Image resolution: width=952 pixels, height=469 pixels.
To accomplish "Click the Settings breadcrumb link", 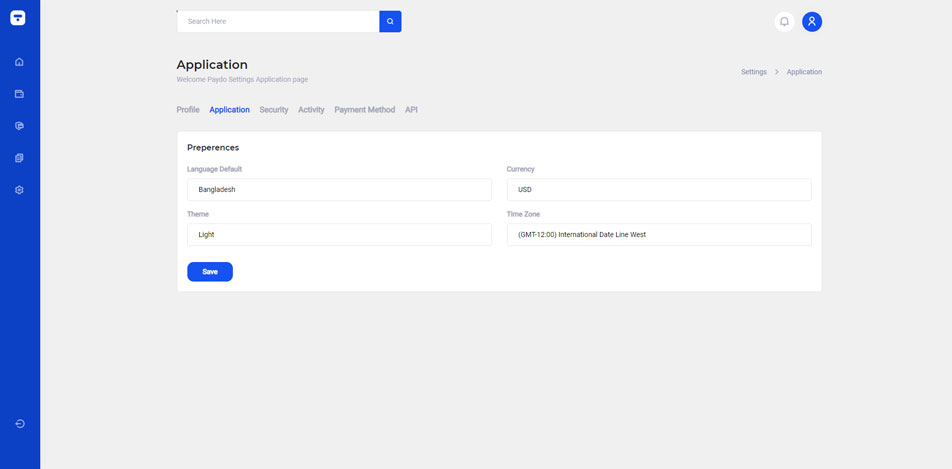I will (x=753, y=72).
